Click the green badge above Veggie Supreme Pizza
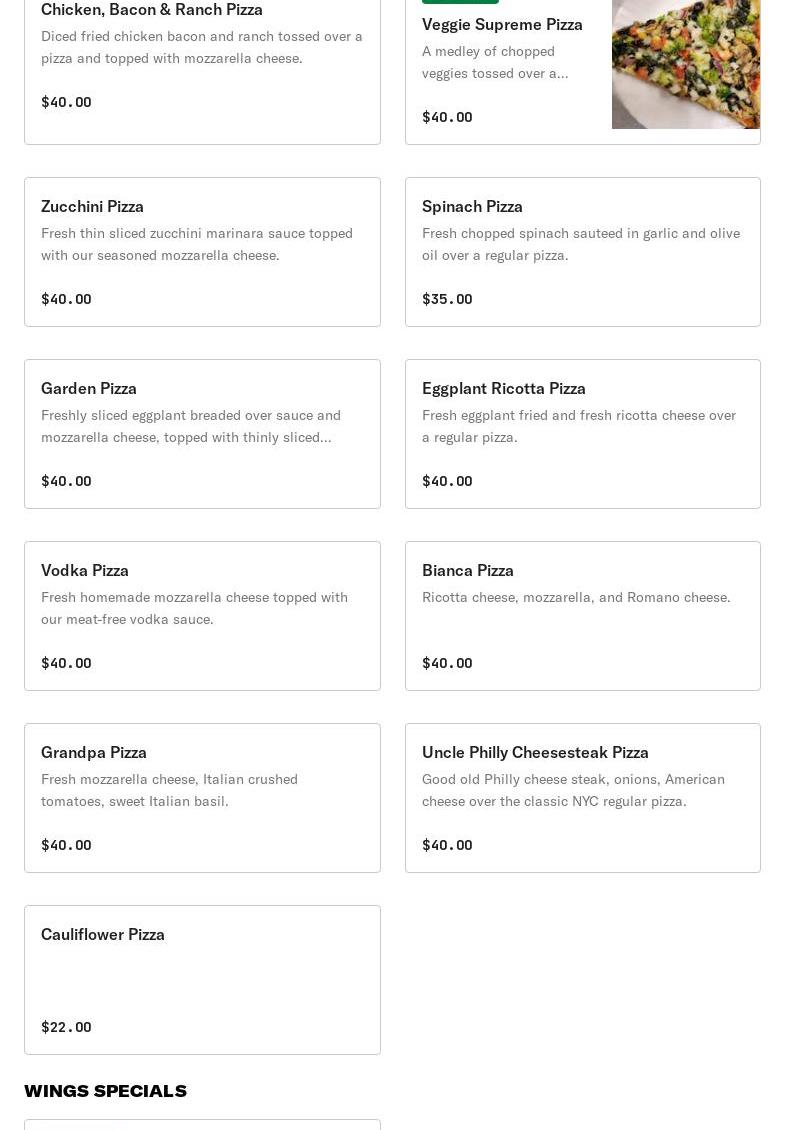Screen dimensions: 785x1130 point(460,1)
